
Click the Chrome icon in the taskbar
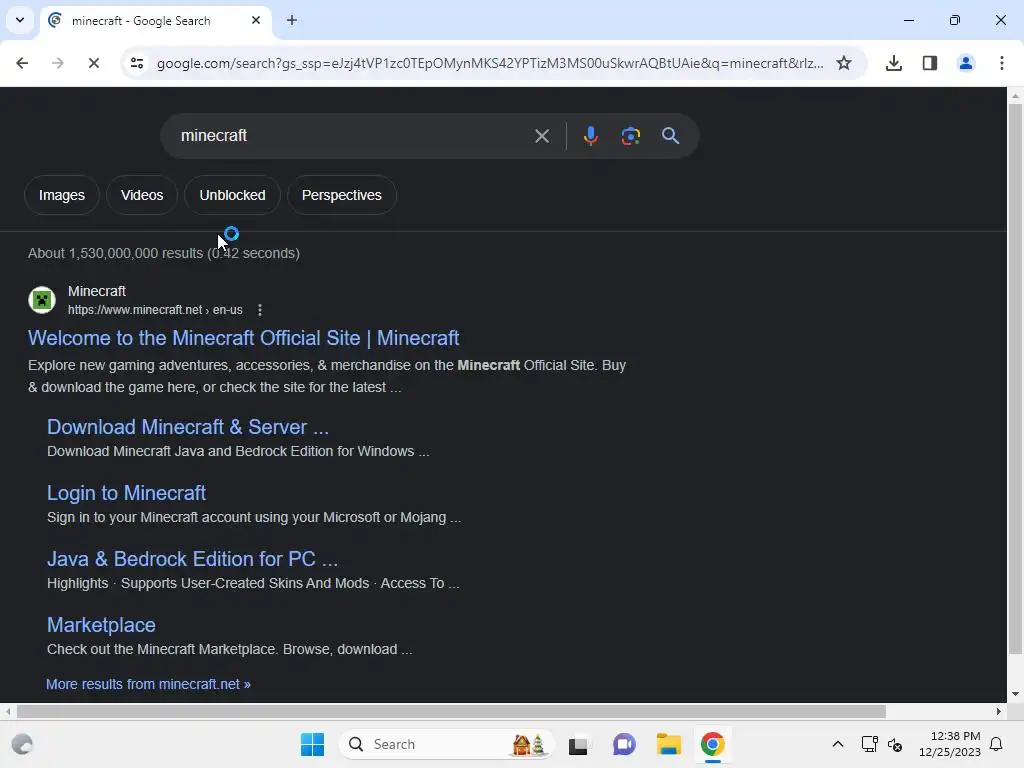(712, 744)
